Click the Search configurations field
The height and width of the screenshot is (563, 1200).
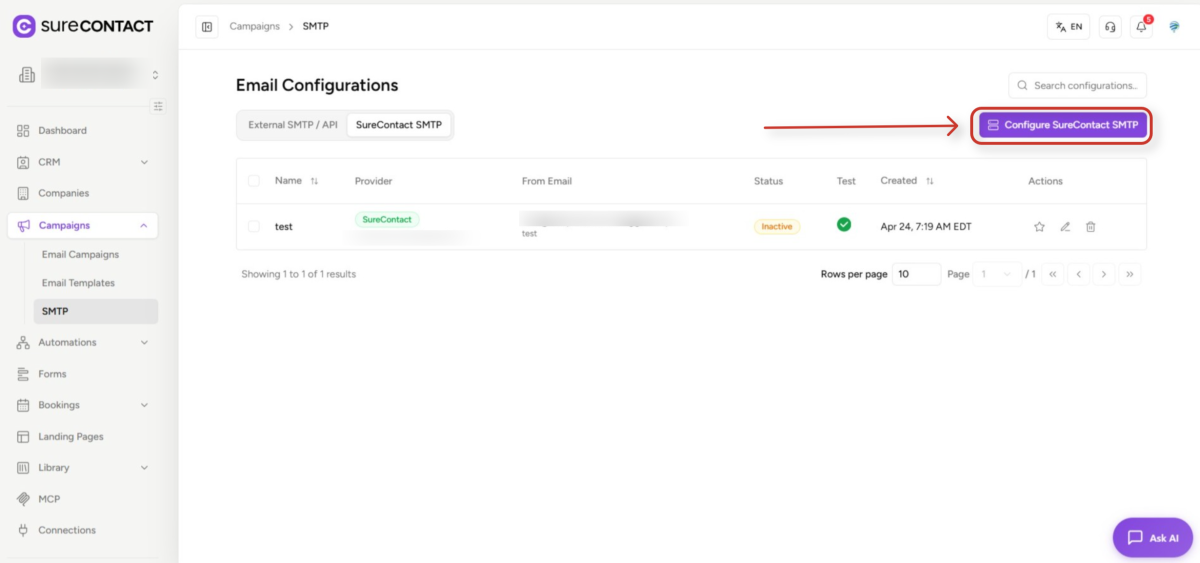[x=1078, y=85]
